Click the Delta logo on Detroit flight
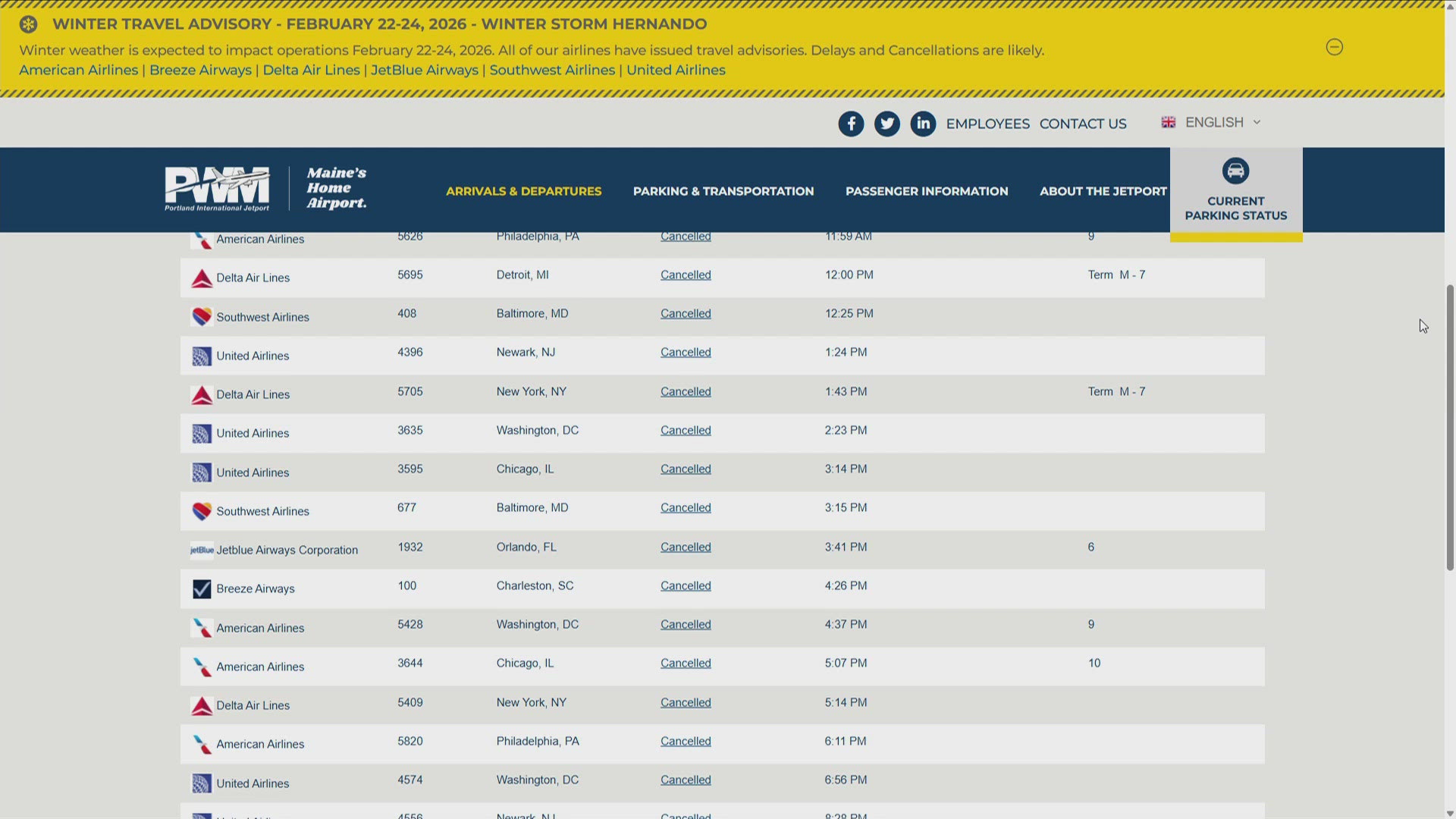The width and height of the screenshot is (1456, 819). (x=202, y=278)
